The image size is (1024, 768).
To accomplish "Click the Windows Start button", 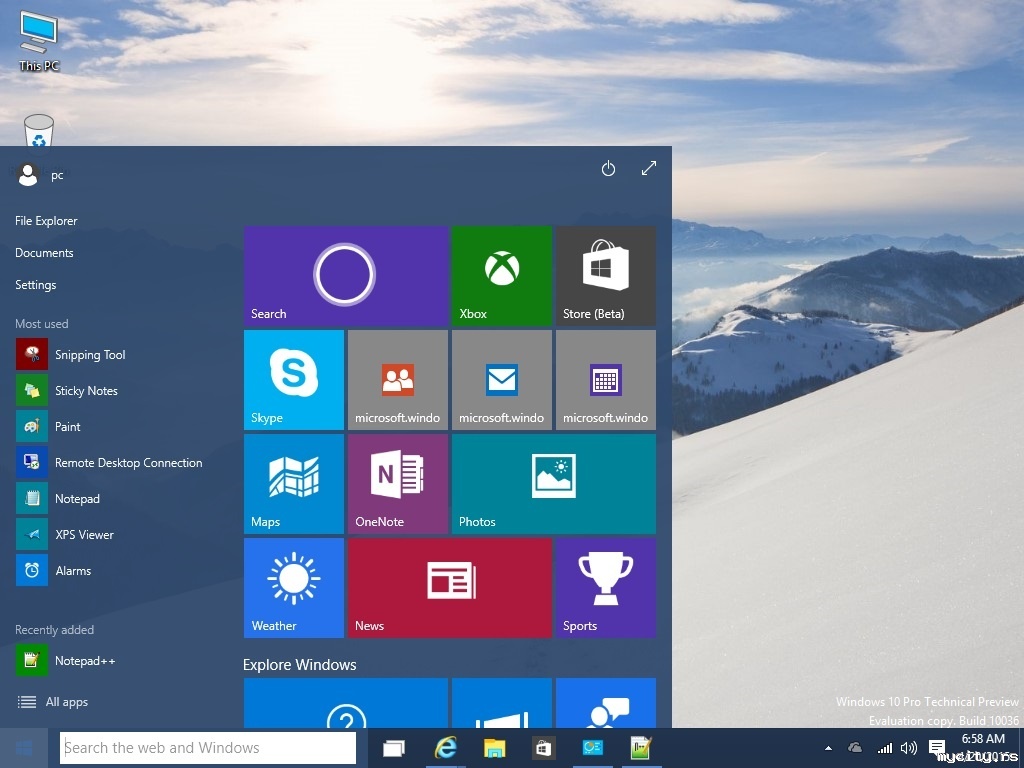I will (x=24, y=748).
